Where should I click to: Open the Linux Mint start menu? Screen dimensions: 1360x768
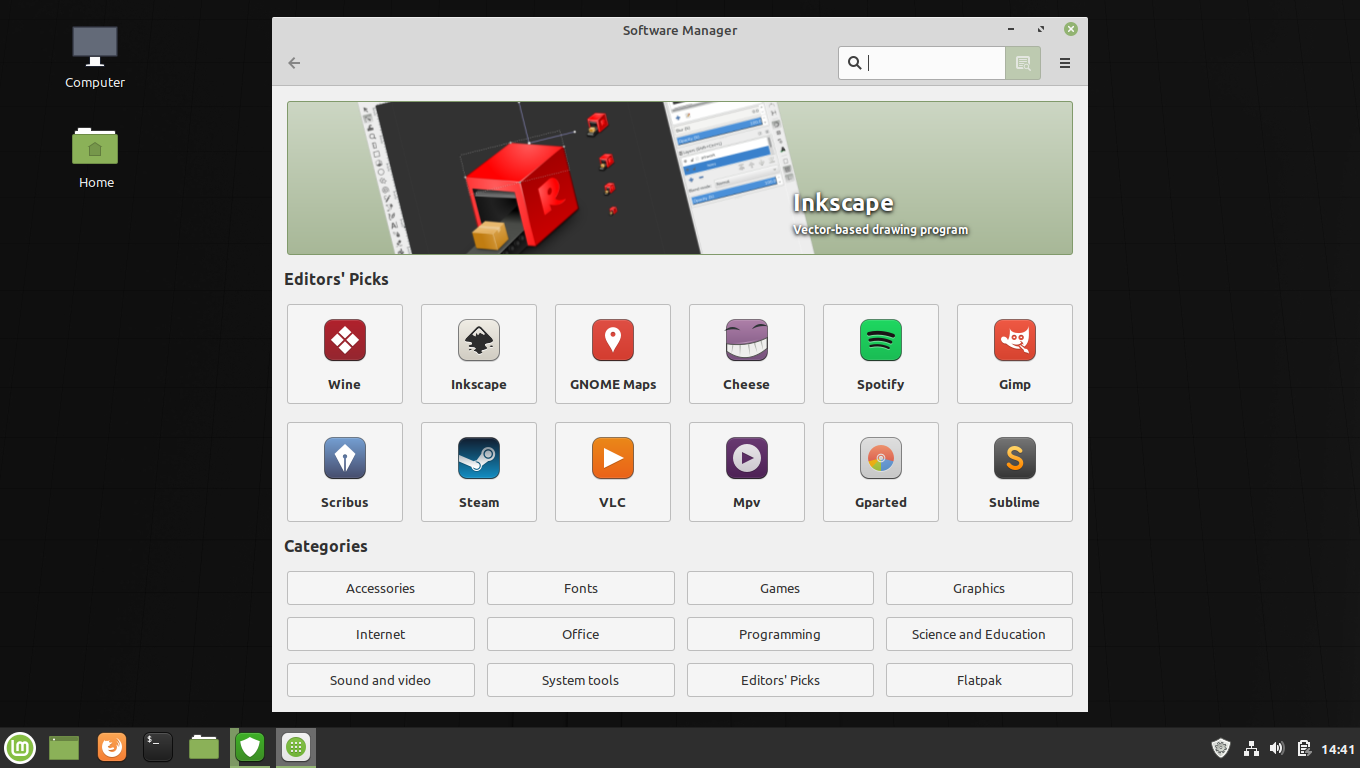coord(20,747)
